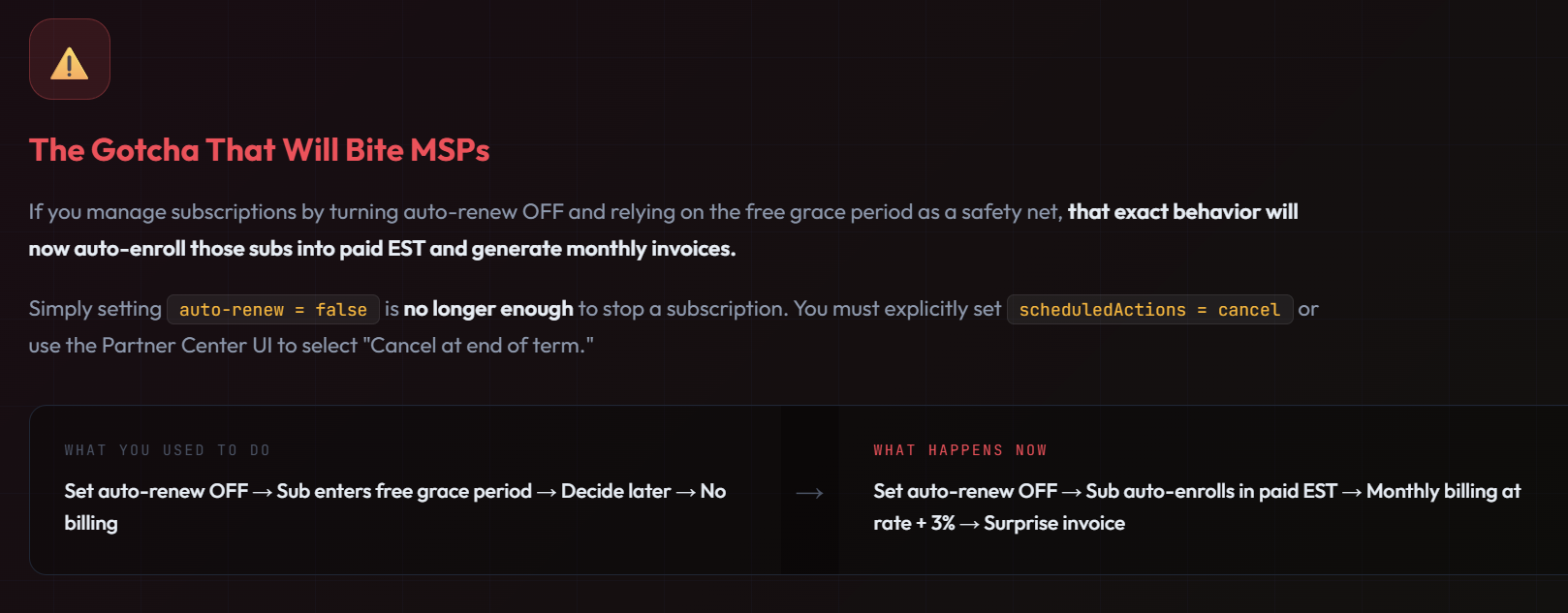Click "Sub enters free grace period" text
This screenshot has width=1568, height=613.
point(404,491)
